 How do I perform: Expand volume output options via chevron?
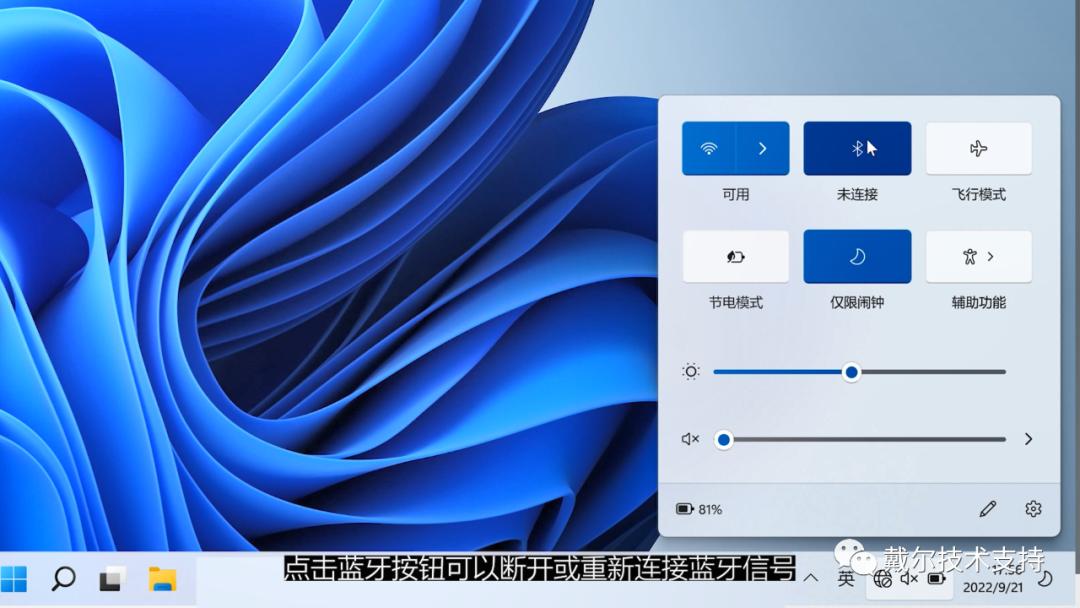click(x=1029, y=439)
